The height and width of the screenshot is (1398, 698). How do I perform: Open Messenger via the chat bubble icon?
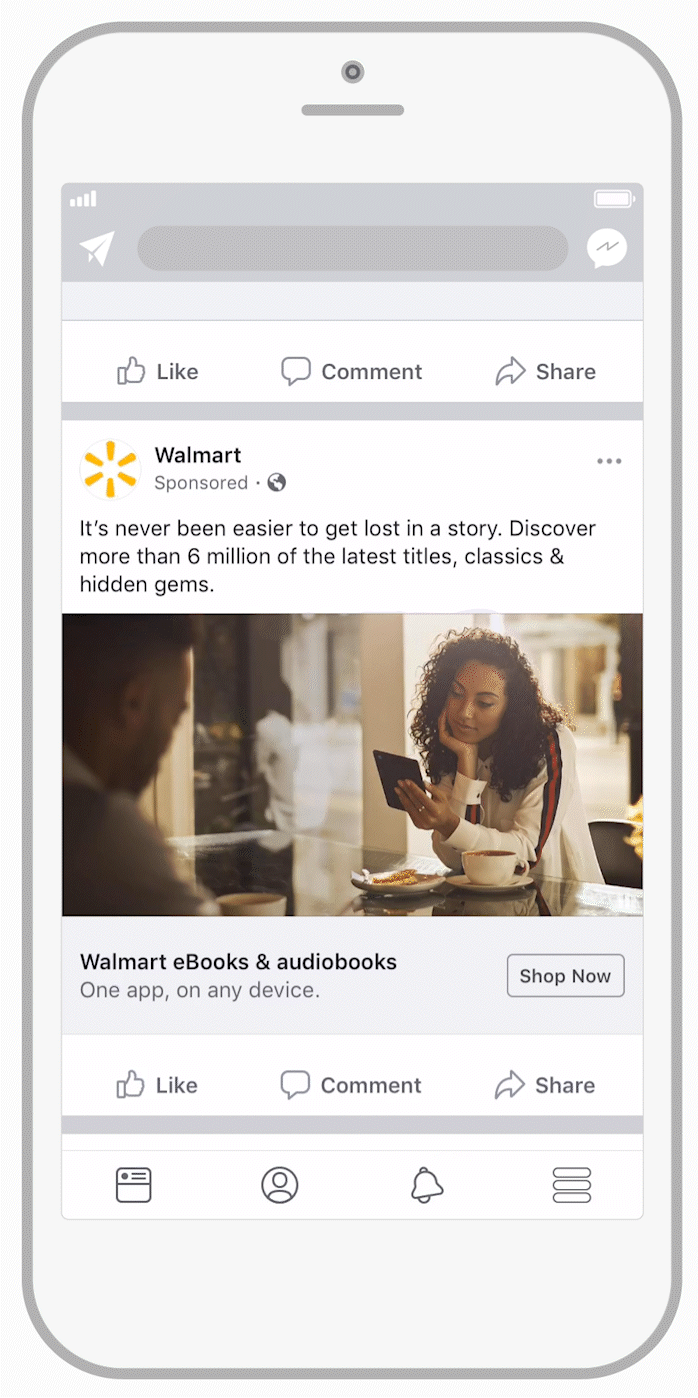[x=607, y=248]
